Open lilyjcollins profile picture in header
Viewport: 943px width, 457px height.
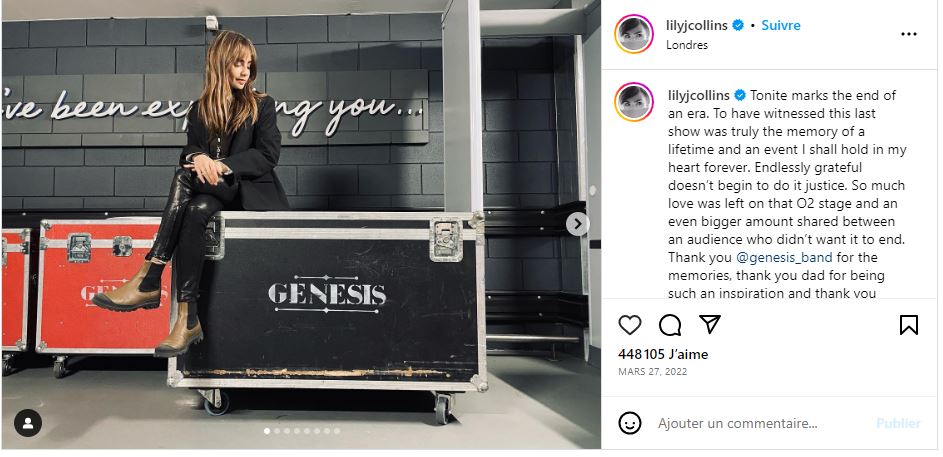[x=634, y=34]
